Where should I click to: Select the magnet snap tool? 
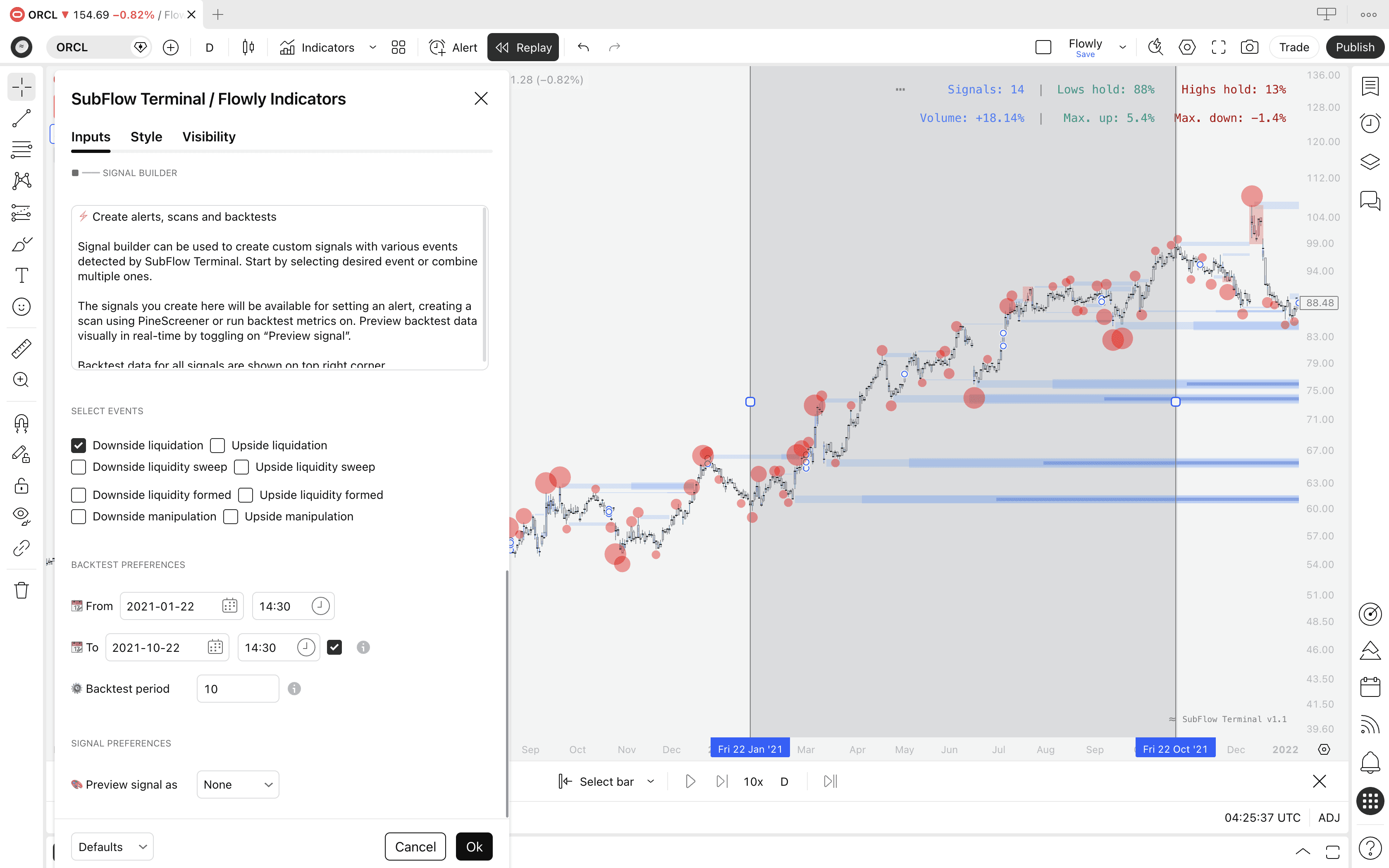tap(21, 424)
